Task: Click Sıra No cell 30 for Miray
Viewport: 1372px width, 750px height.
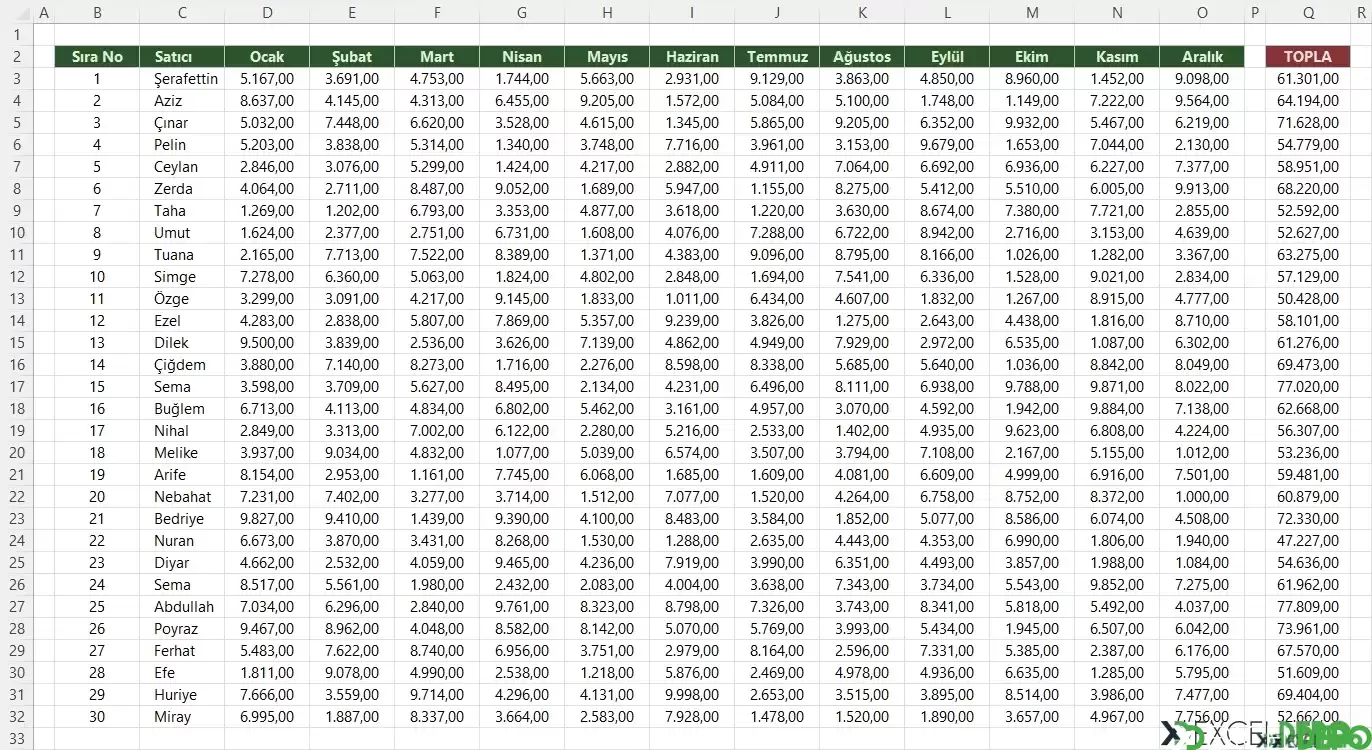Action: point(97,717)
